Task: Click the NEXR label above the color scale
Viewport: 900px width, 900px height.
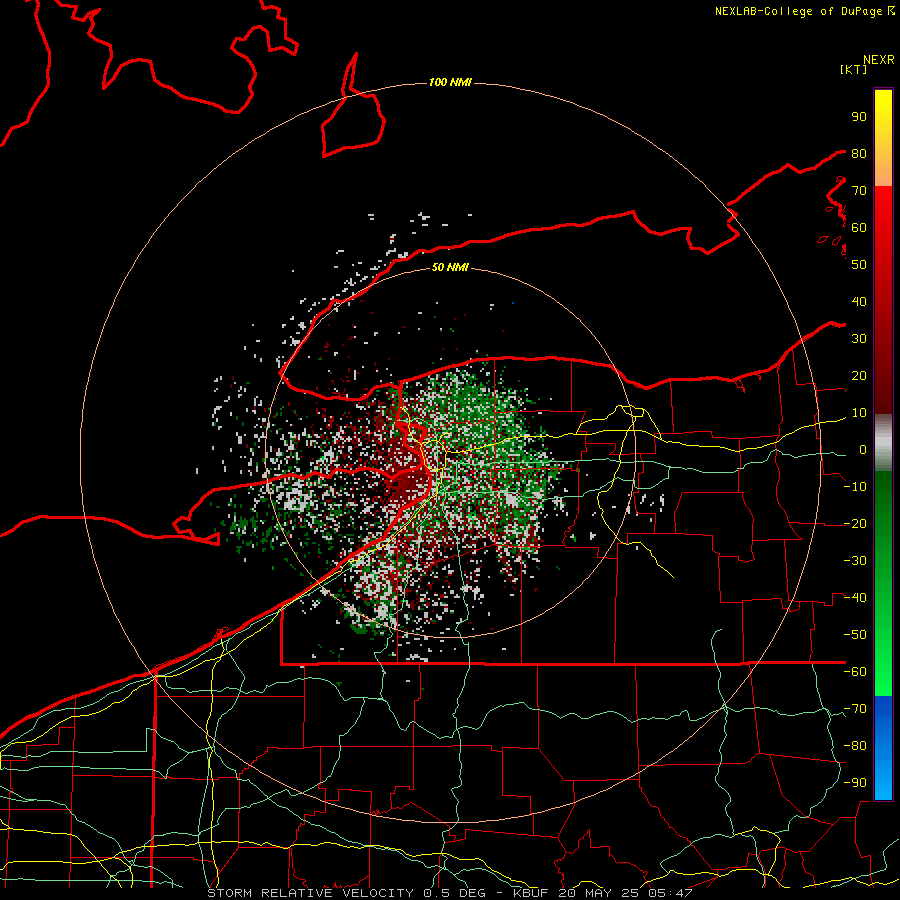Action: point(879,60)
